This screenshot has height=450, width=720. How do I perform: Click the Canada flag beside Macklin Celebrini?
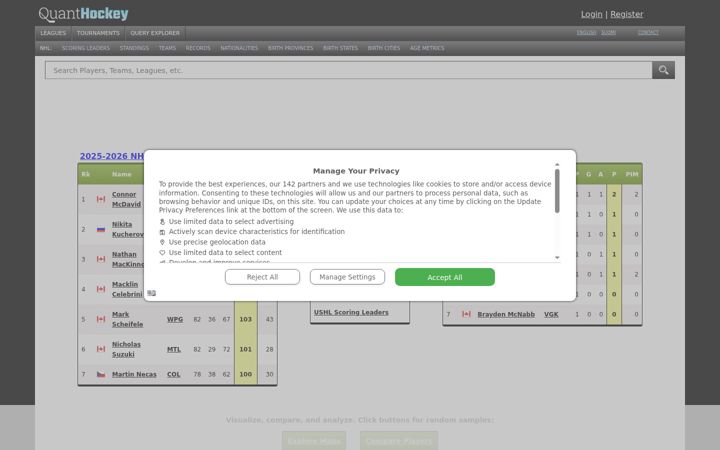pos(101,289)
